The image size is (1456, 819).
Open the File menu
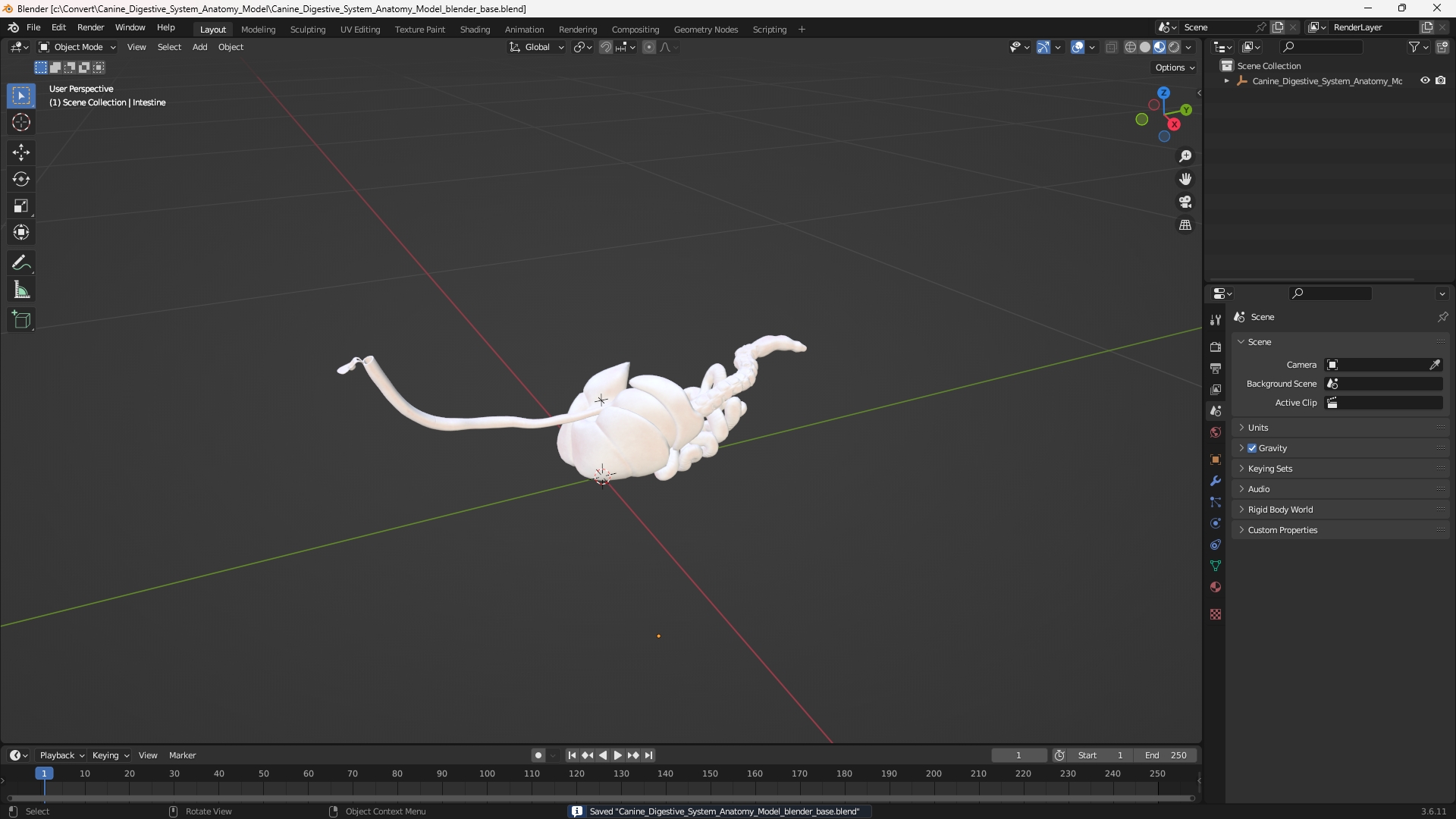click(33, 27)
